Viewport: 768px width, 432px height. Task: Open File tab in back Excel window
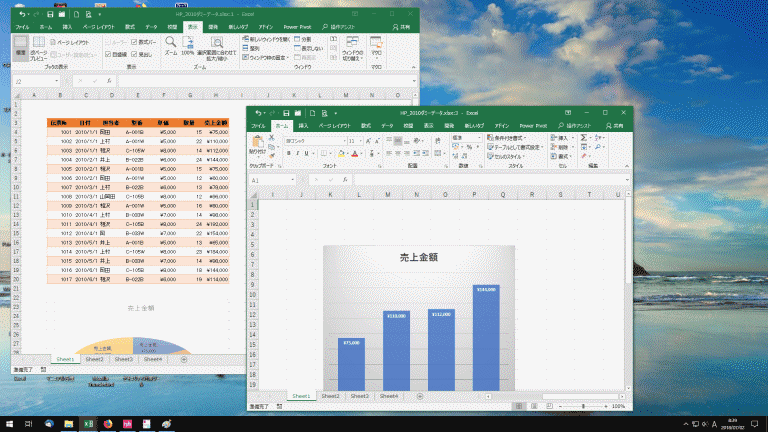22,27
